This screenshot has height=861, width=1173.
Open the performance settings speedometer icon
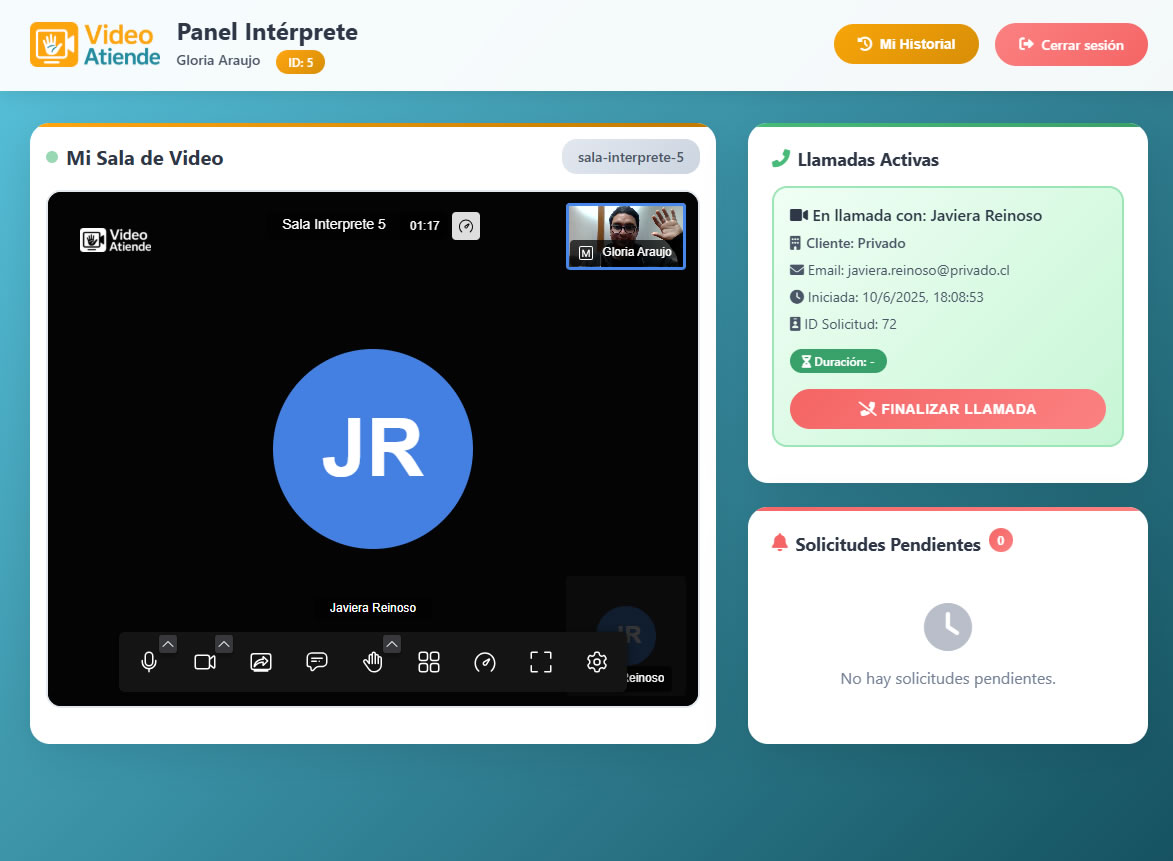pyautogui.click(x=484, y=661)
